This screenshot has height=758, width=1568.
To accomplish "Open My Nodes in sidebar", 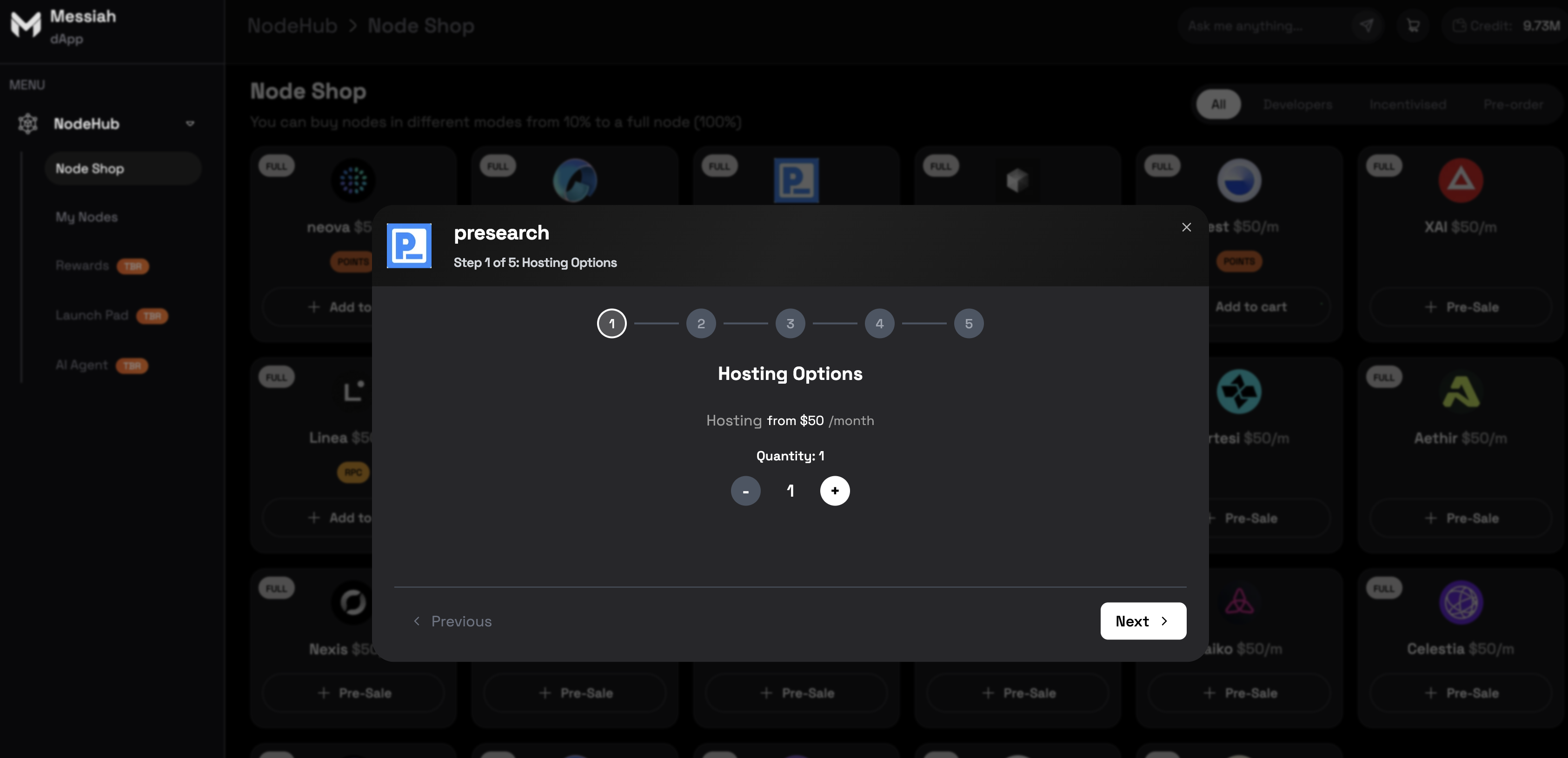I will click(x=86, y=217).
